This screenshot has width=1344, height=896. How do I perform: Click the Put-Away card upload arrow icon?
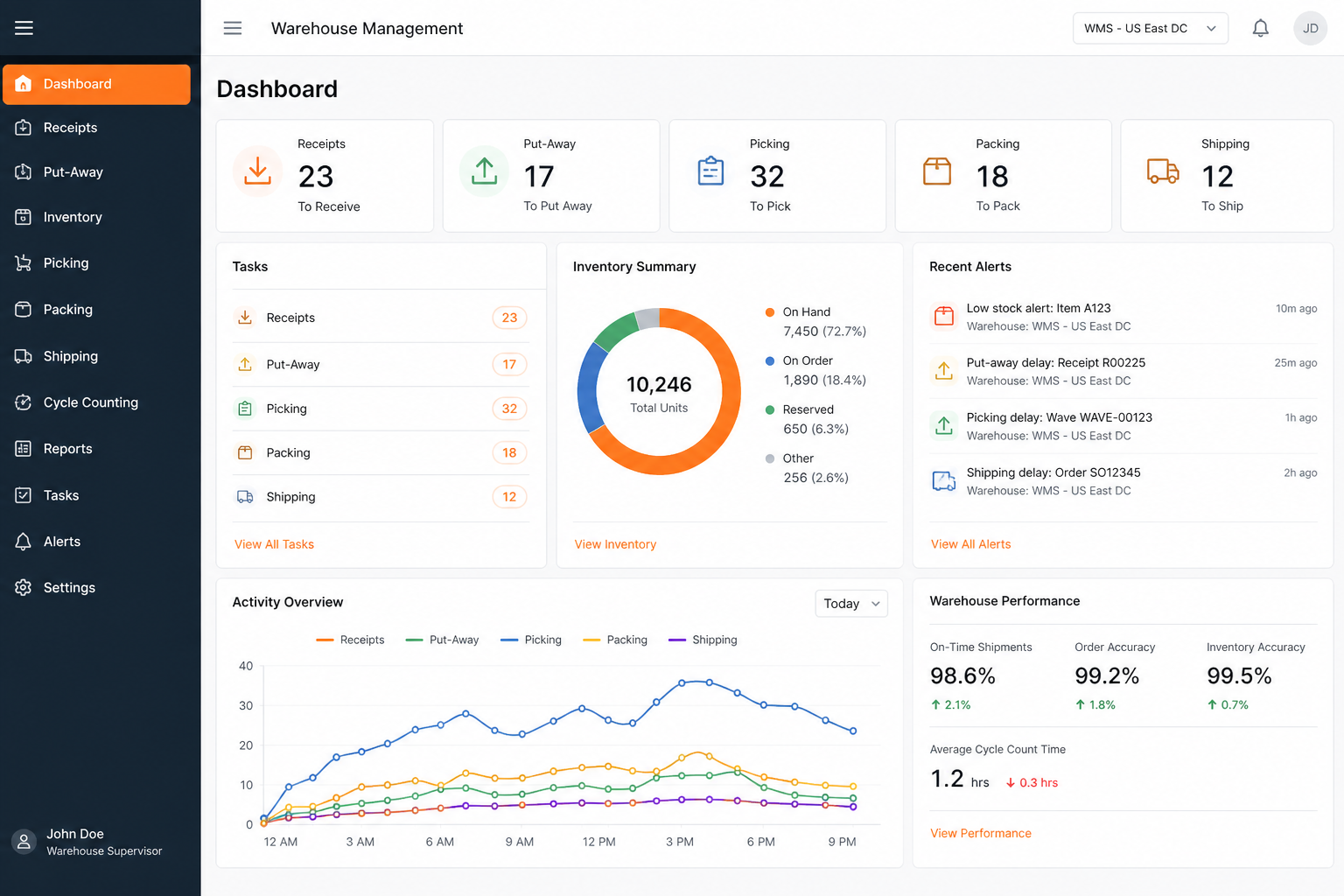coord(484,171)
